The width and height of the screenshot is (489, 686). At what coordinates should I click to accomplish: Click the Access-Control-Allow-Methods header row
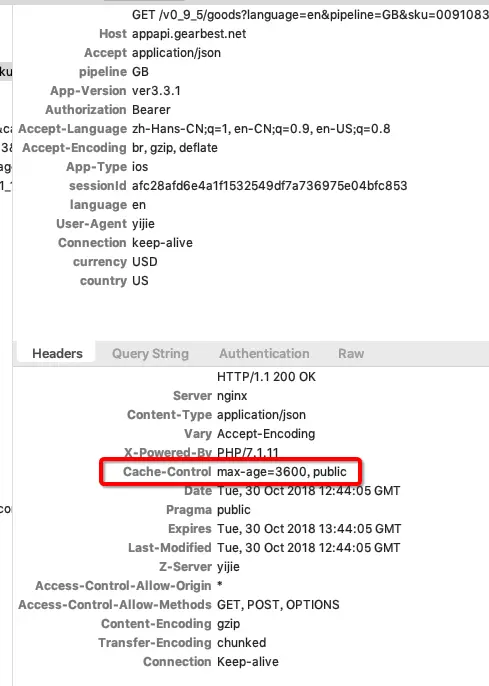[178, 605]
